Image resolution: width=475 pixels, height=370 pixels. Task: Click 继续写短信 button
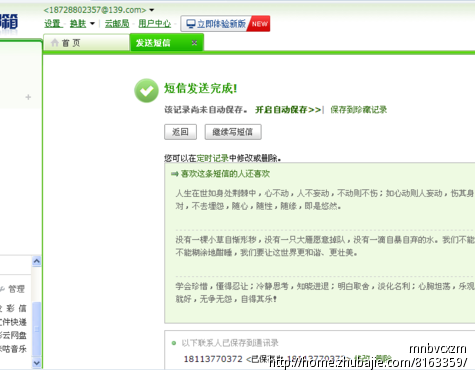(233, 132)
